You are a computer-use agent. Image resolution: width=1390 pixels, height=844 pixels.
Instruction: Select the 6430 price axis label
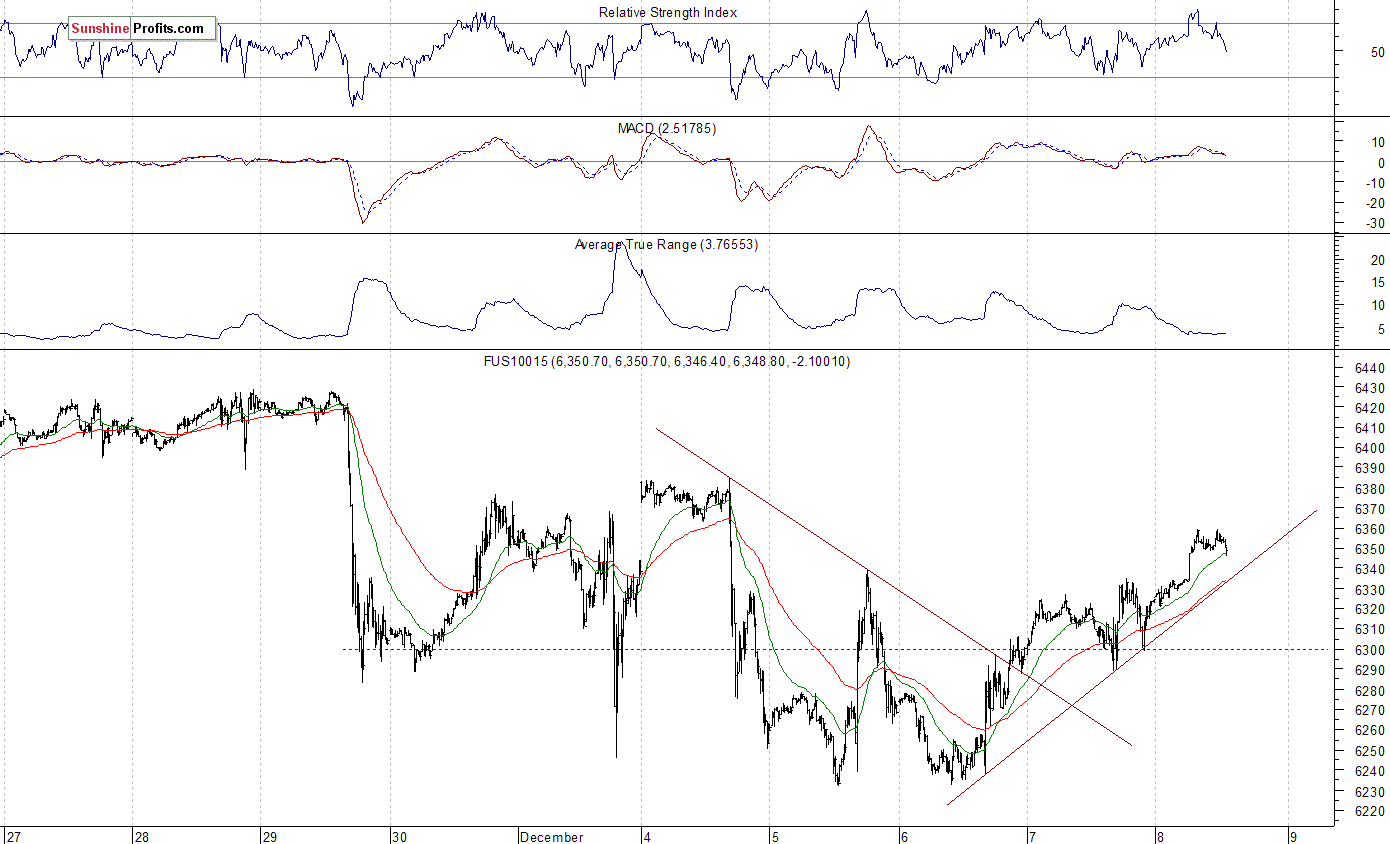tap(1369, 388)
